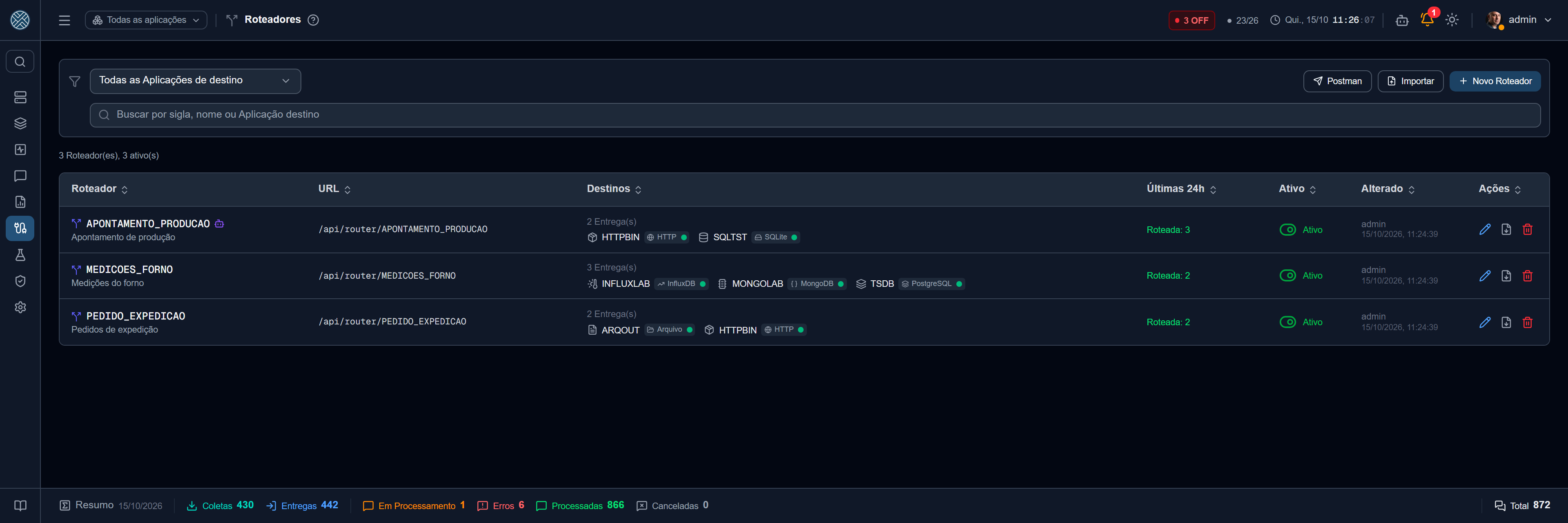The height and width of the screenshot is (523, 1568).
Task: Open the settings gear in the sidebar
Action: pyautogui.click(x=20, y=308)
